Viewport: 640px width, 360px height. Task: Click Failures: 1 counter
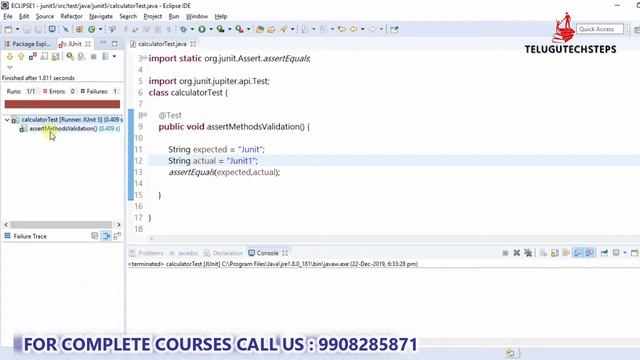[99, 91]
